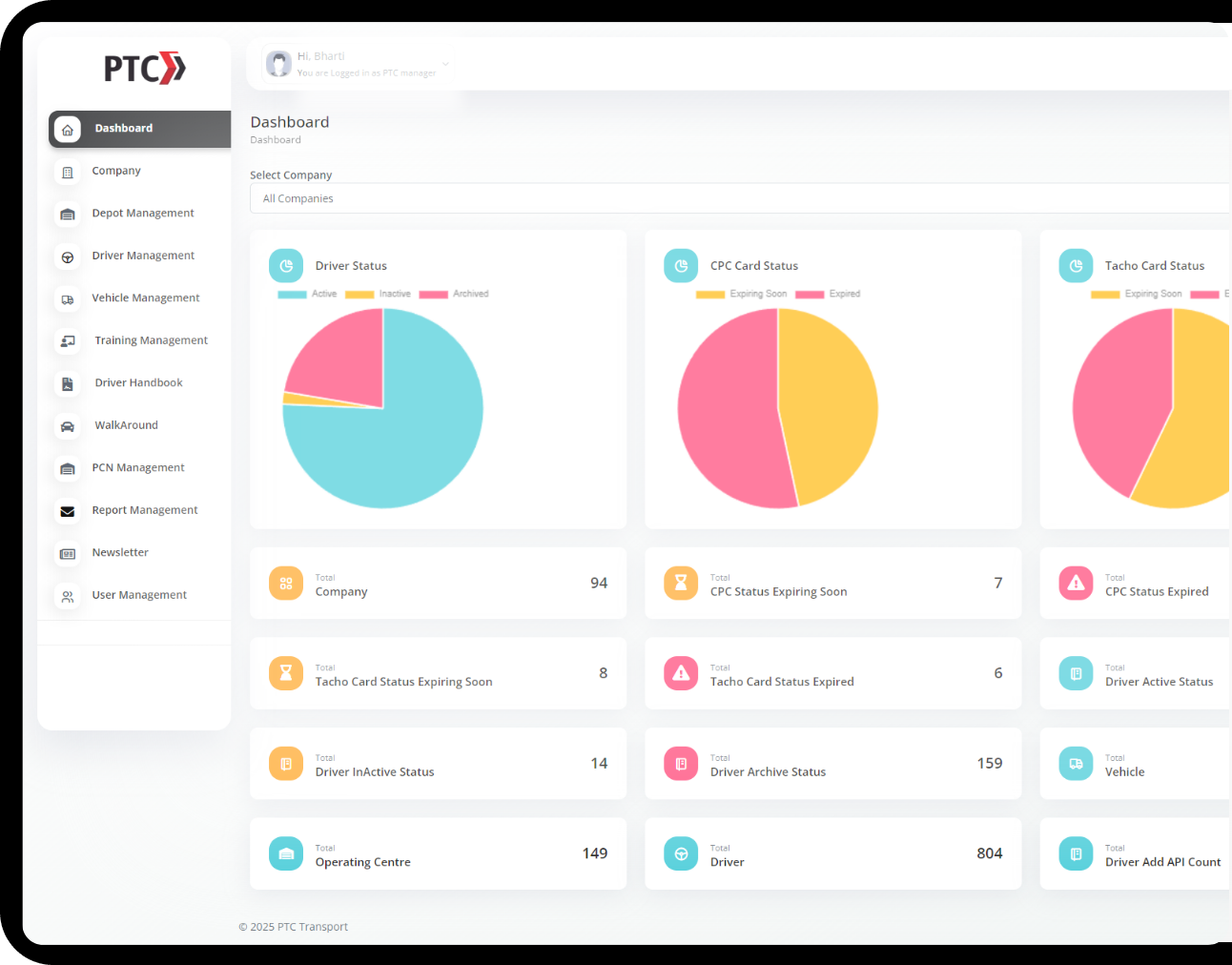Screen dimensions: 1232x965
Task: Go to Training Management in sidebar
Action: [x=151, y=340]
